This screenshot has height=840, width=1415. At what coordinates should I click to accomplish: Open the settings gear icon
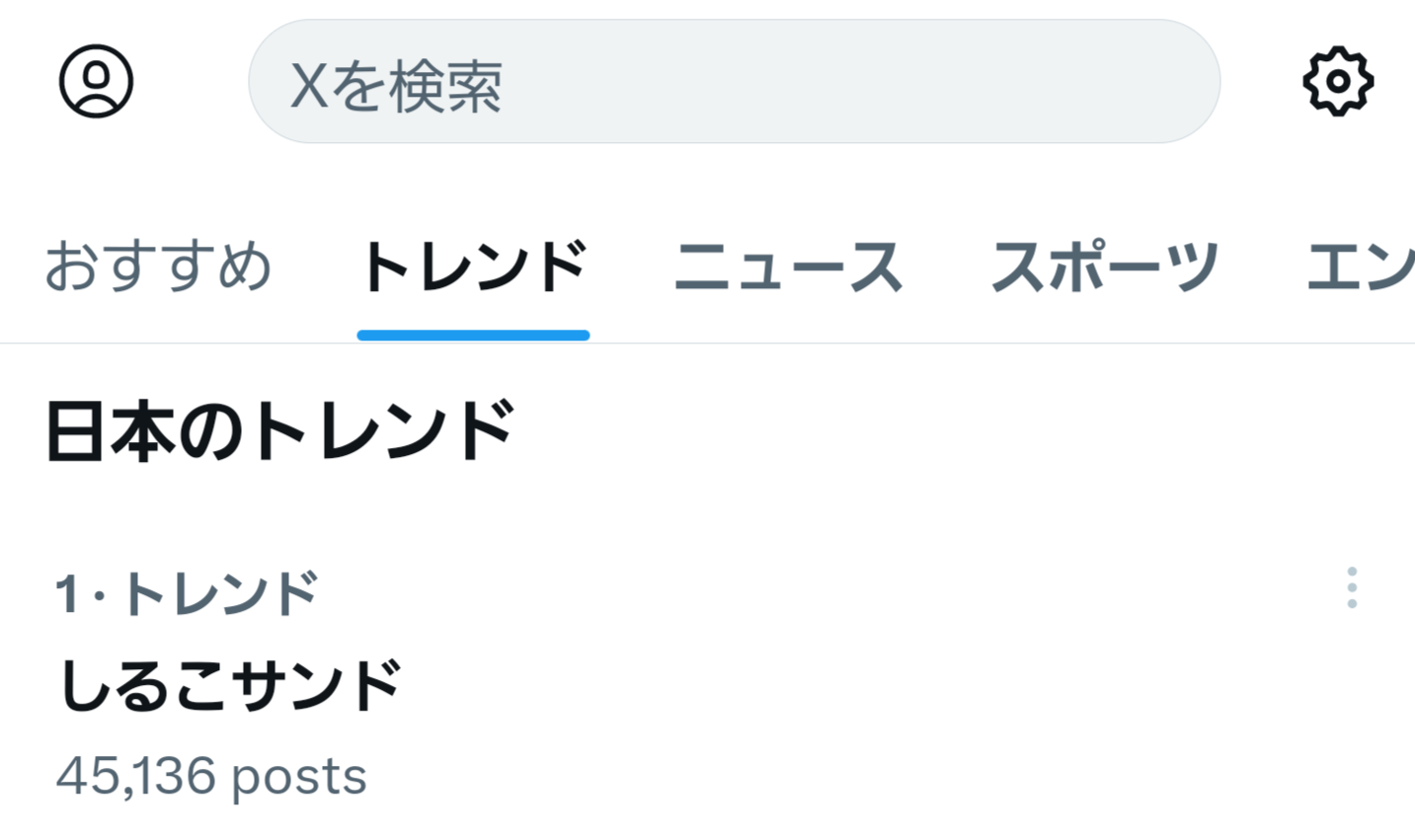coord(1338,81)
